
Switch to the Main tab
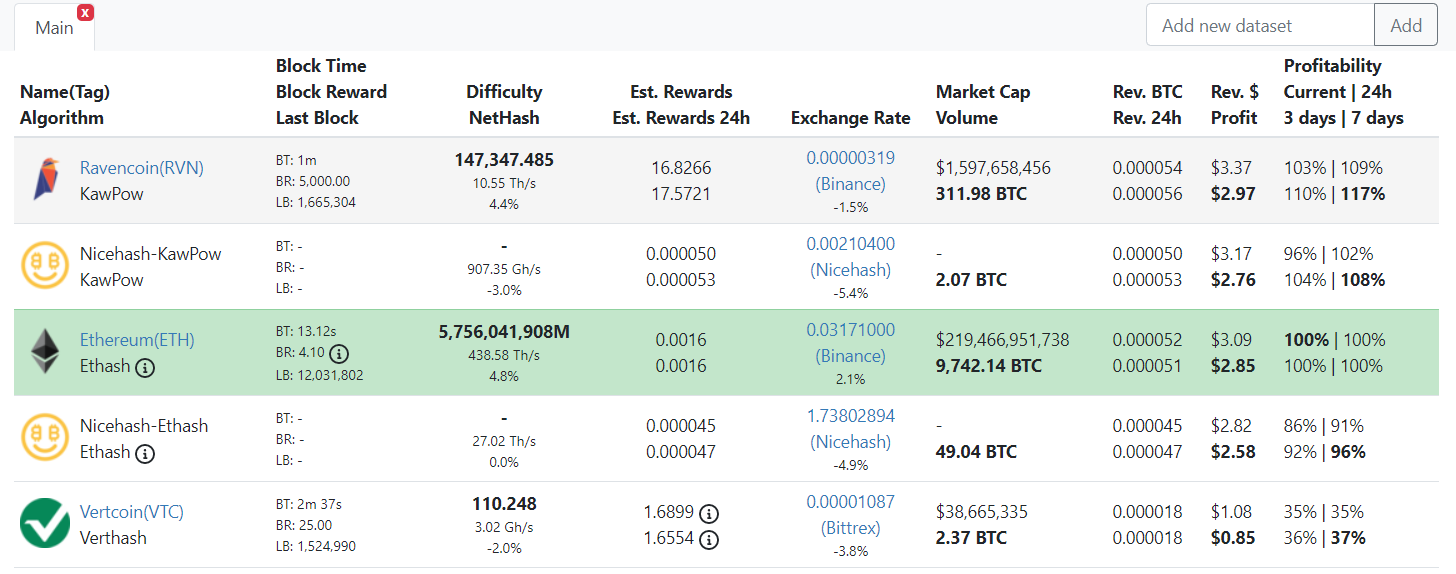(54, 27)
